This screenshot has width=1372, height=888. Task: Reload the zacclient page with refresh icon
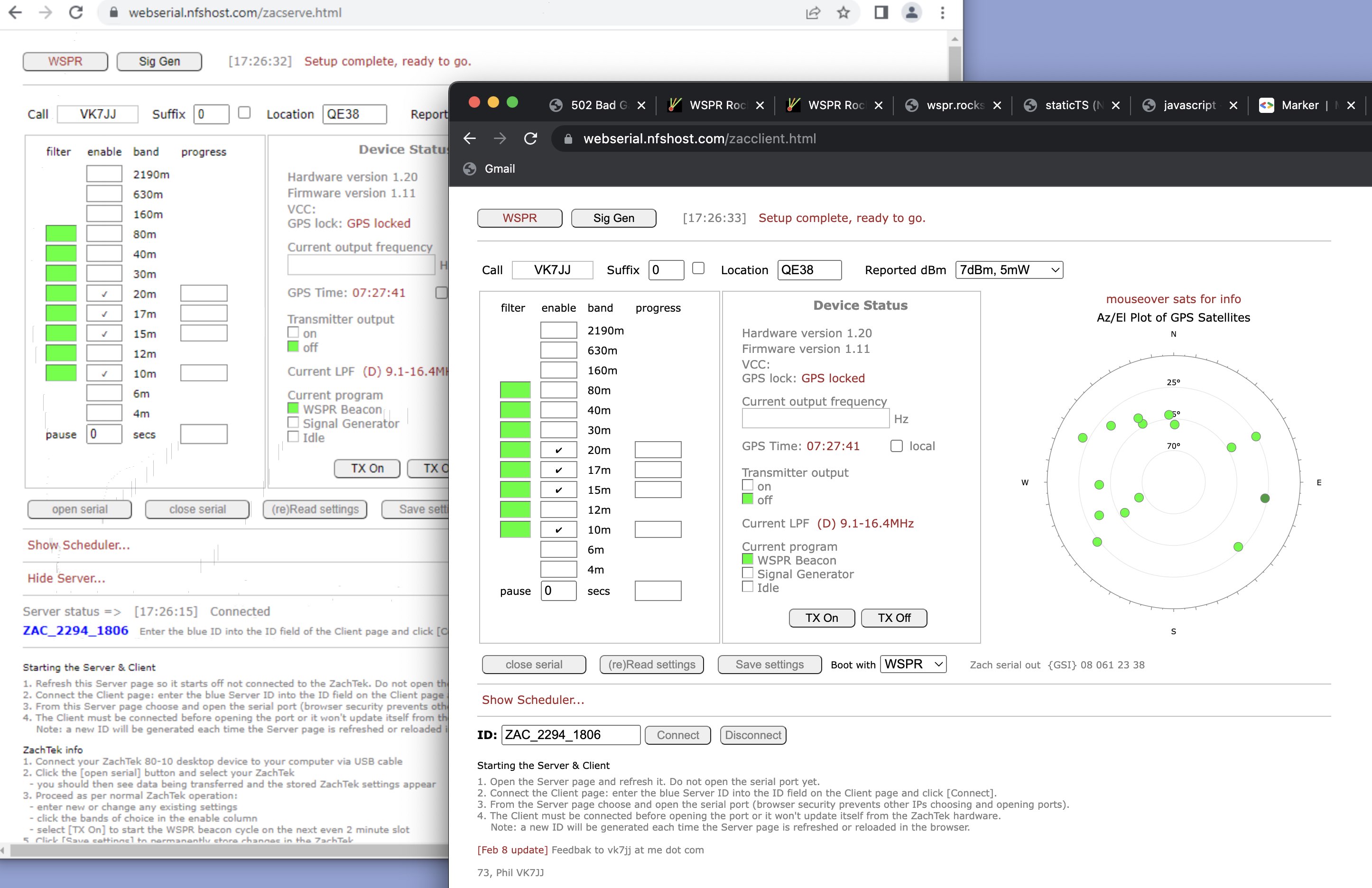530,139
